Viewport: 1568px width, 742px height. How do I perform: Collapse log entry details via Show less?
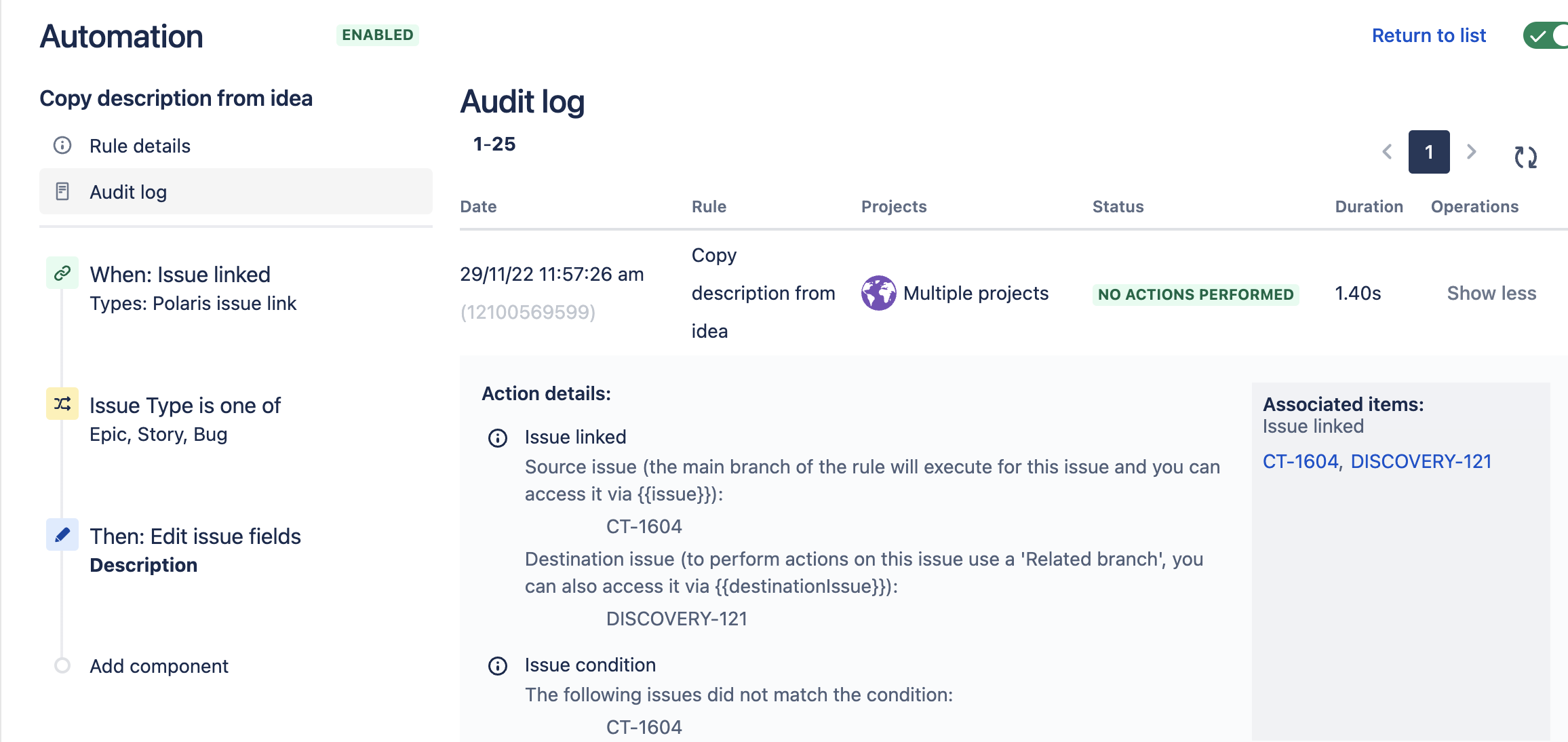tap(1491, 293)
